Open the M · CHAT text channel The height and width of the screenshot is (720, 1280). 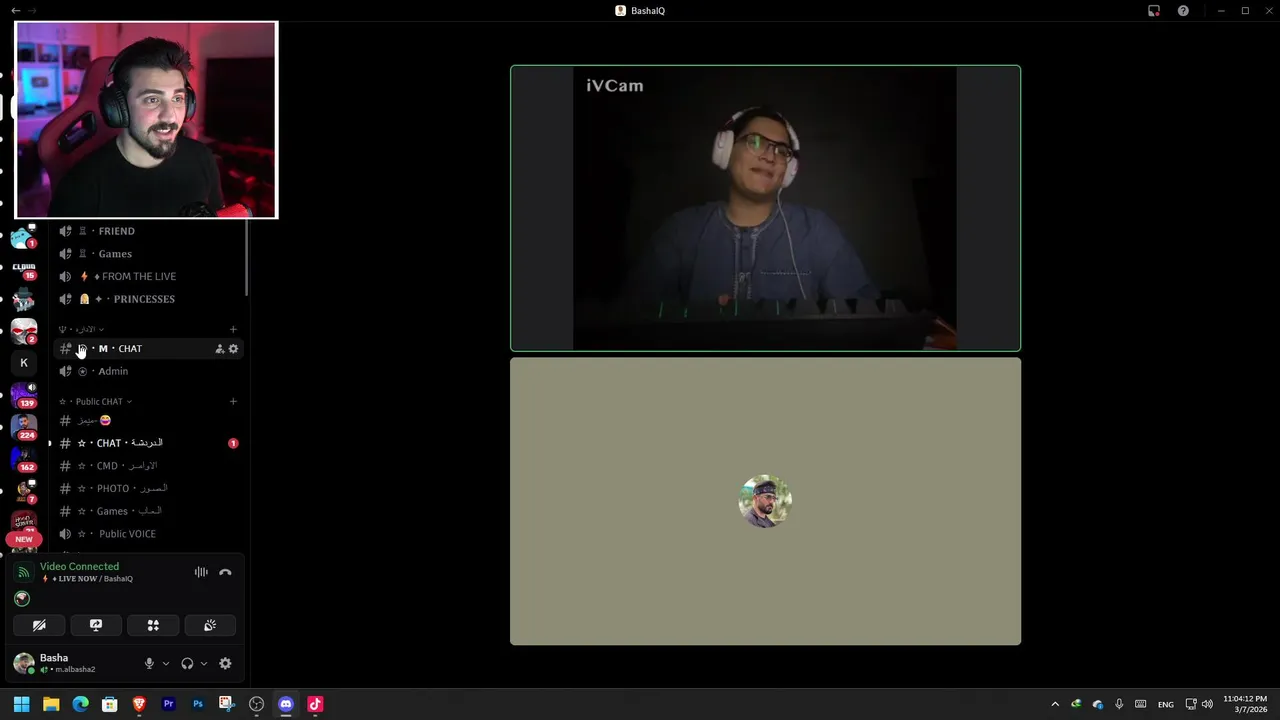[149, 349]
